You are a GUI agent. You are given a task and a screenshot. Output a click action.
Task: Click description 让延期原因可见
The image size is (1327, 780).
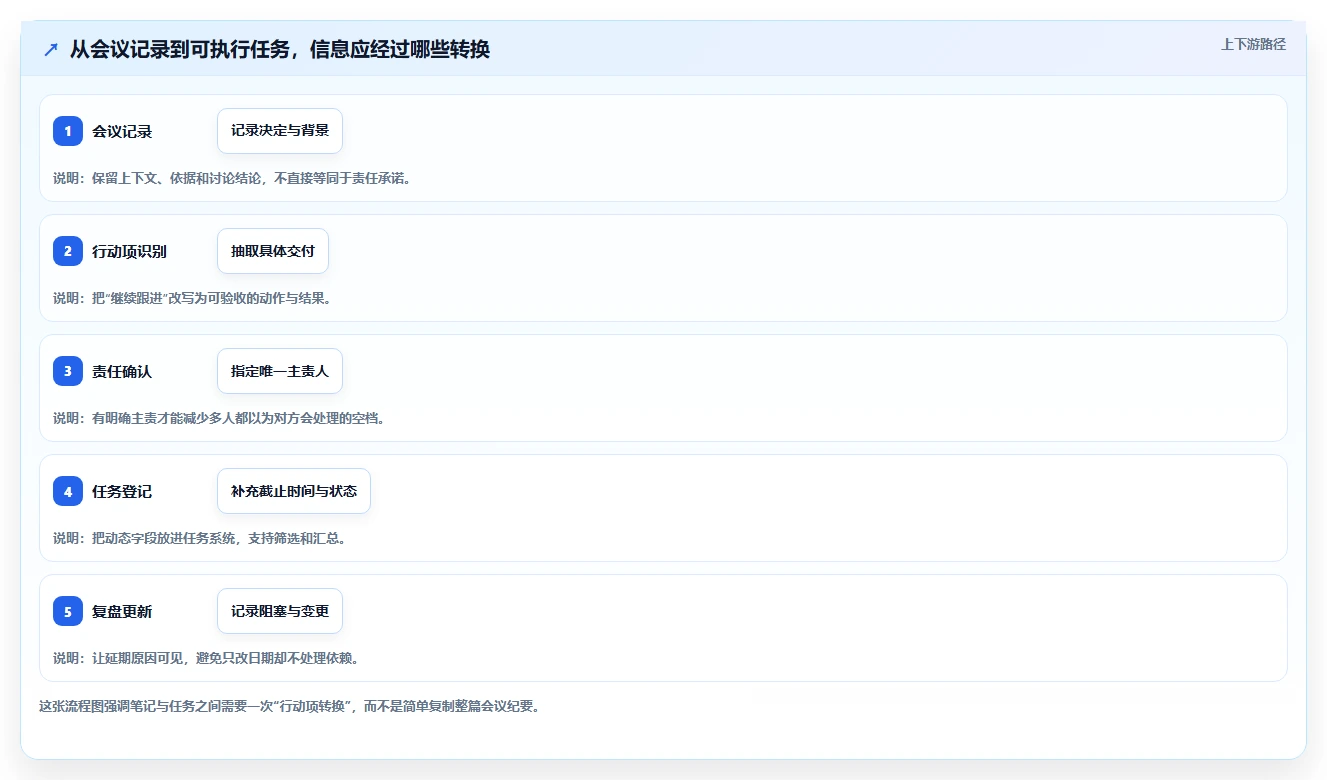[206, 658]
